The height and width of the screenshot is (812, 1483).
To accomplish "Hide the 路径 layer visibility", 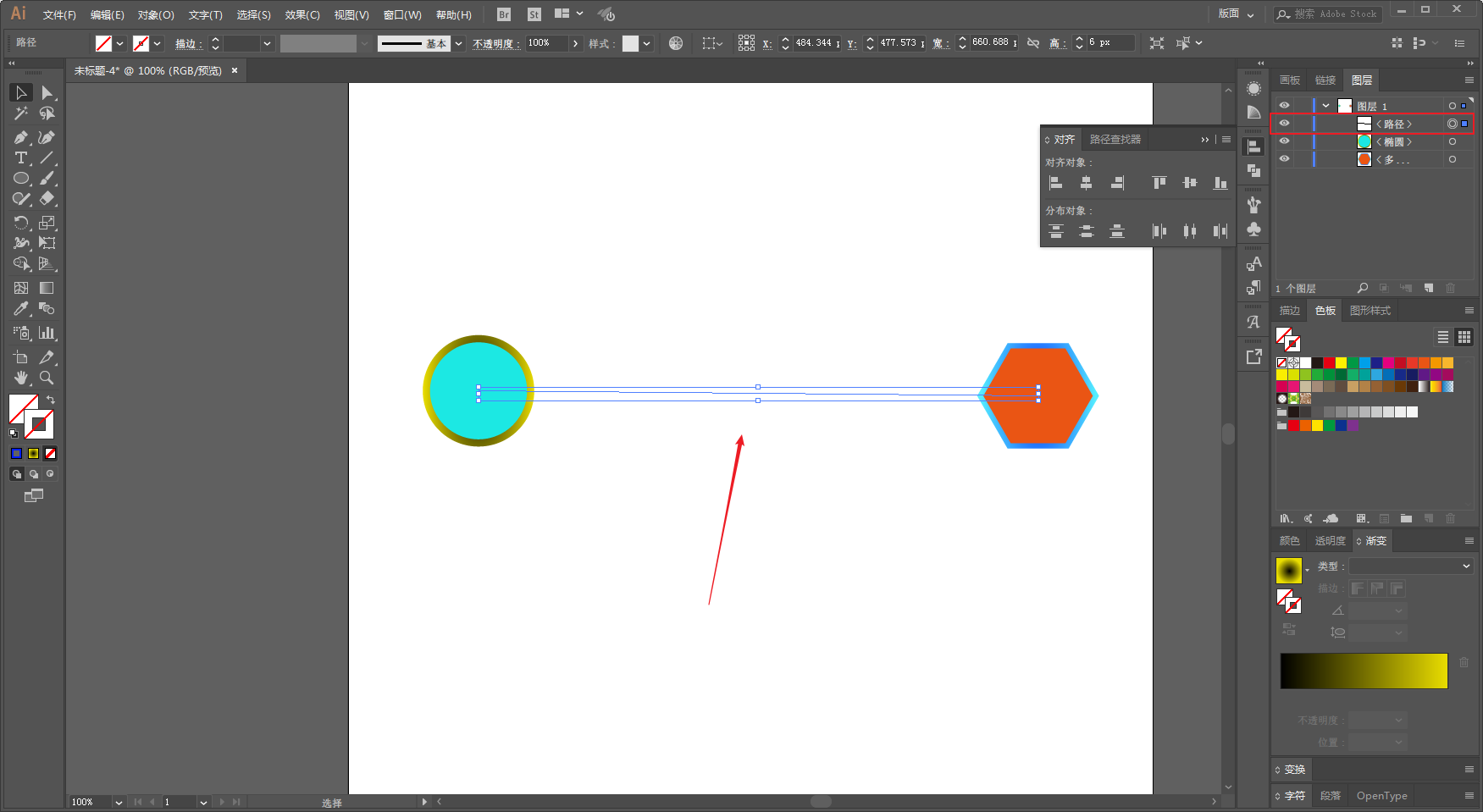I will [x=1284, y=124].
